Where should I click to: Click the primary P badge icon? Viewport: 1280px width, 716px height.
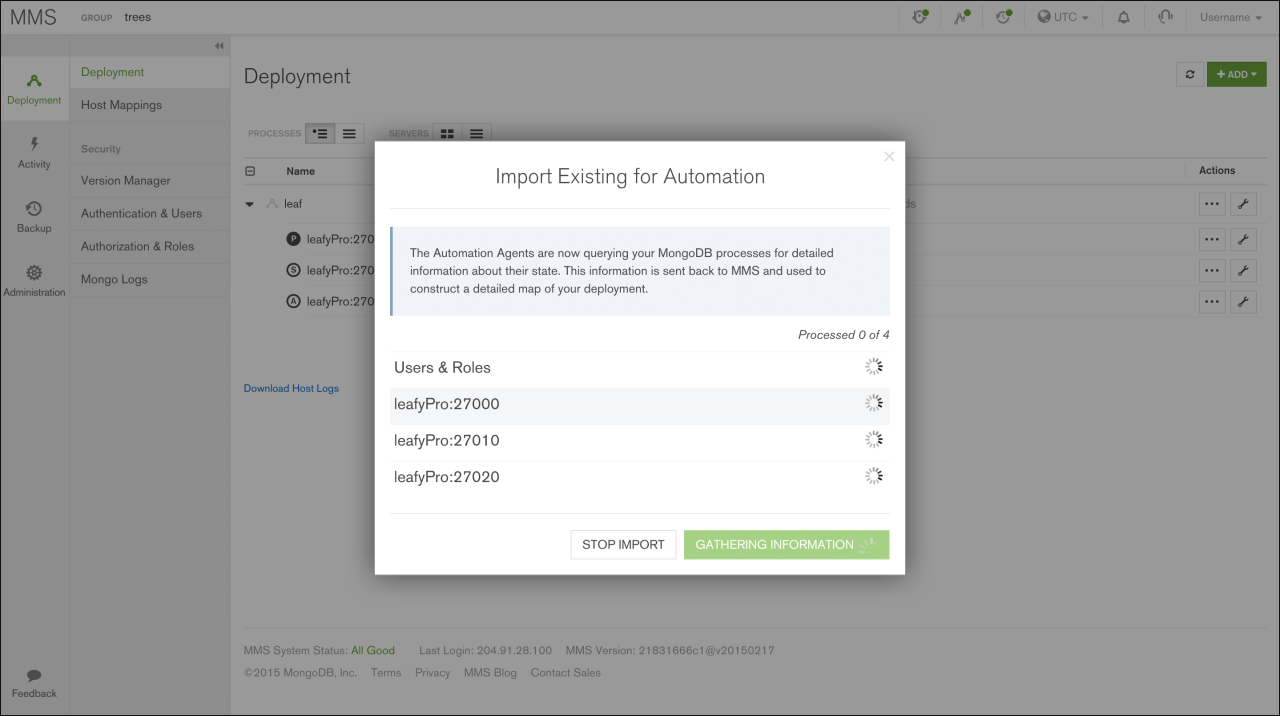click(x=293, y=239)
